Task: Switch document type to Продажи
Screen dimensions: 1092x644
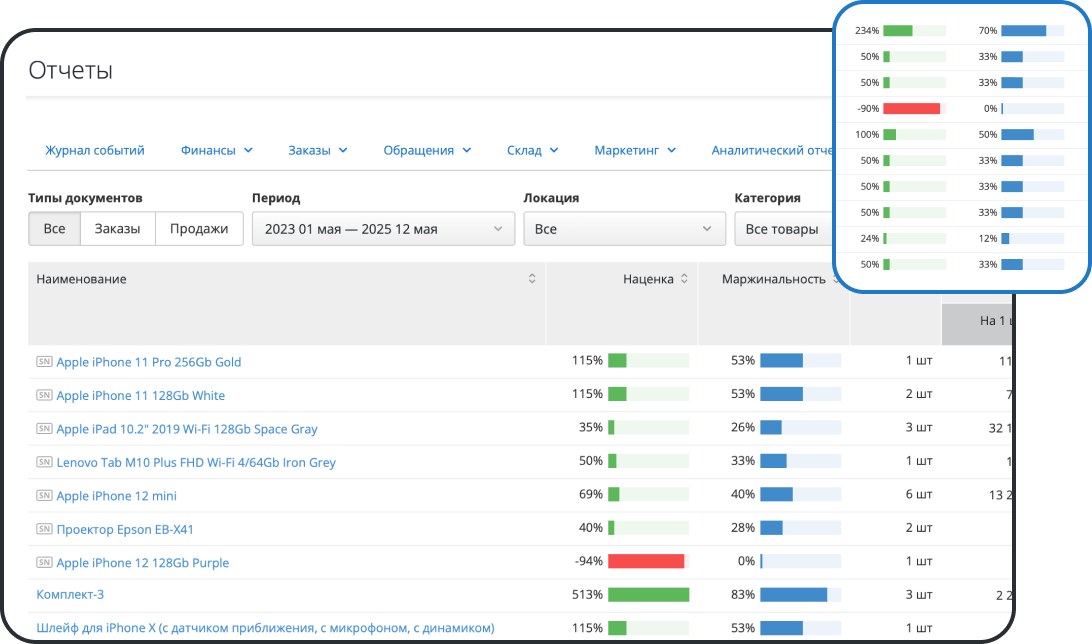Action: (x=199, y=229)
